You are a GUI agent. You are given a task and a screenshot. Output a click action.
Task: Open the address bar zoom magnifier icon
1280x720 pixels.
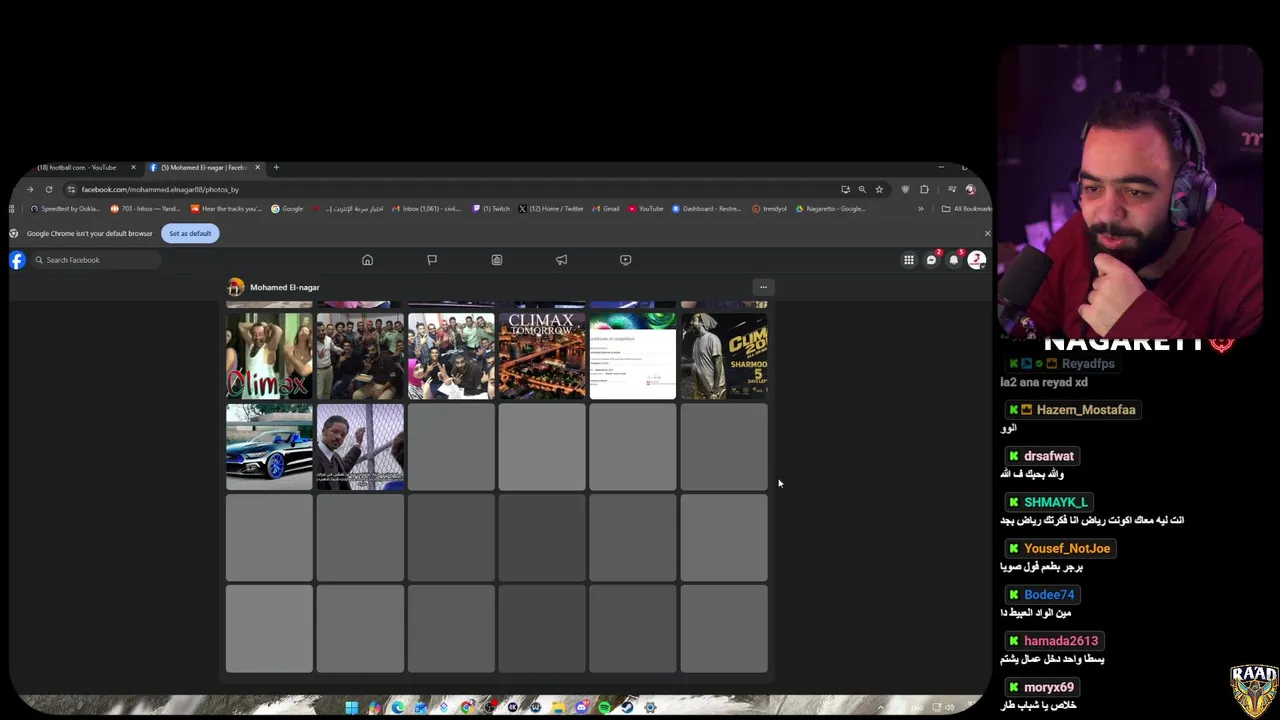(862, 189)
